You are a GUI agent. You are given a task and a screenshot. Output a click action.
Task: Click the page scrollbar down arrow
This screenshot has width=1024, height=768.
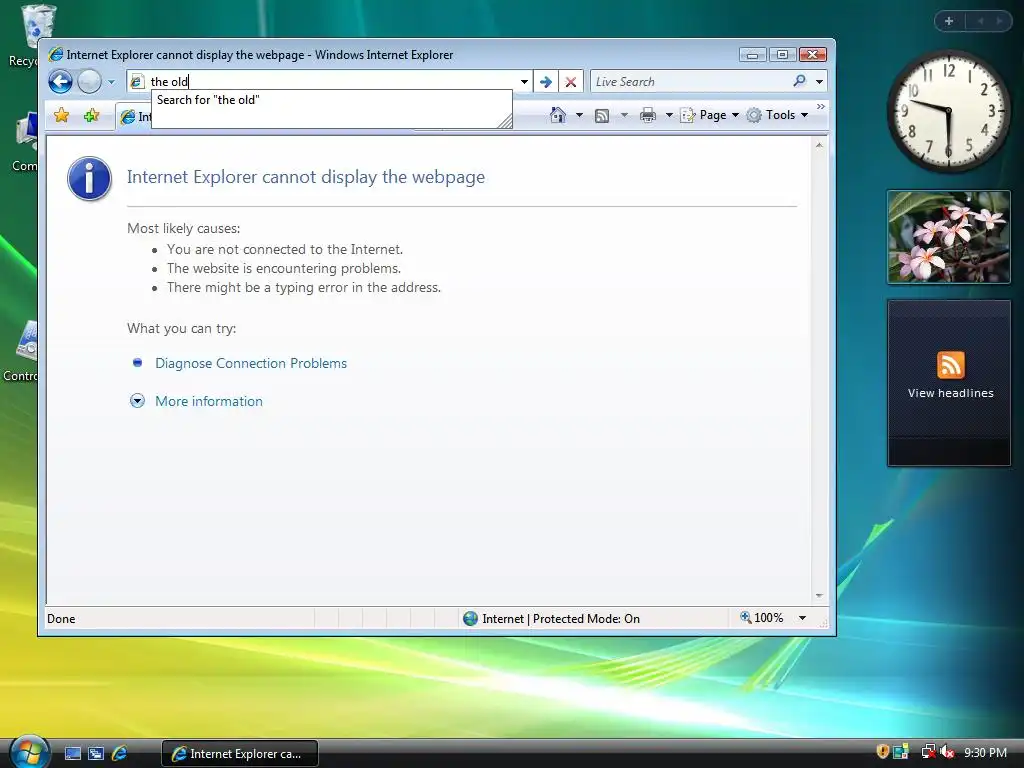[x=819, y=596]
